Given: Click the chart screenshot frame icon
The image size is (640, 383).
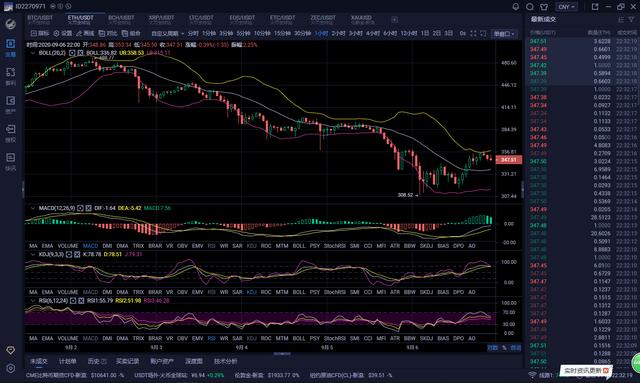Looking at the screenshot, I should pos(483,33).
